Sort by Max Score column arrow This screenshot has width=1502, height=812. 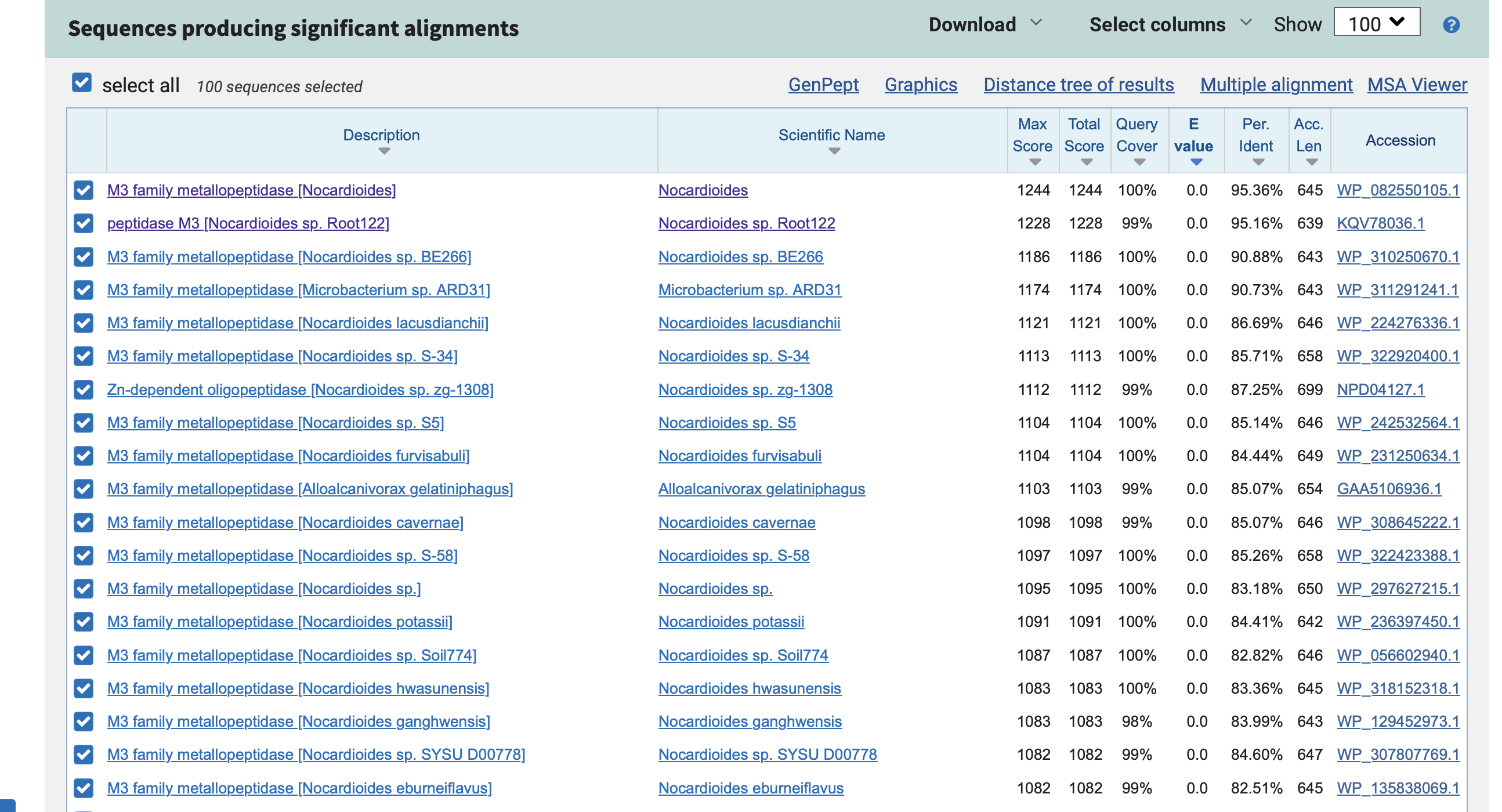tap(1034, 162)
